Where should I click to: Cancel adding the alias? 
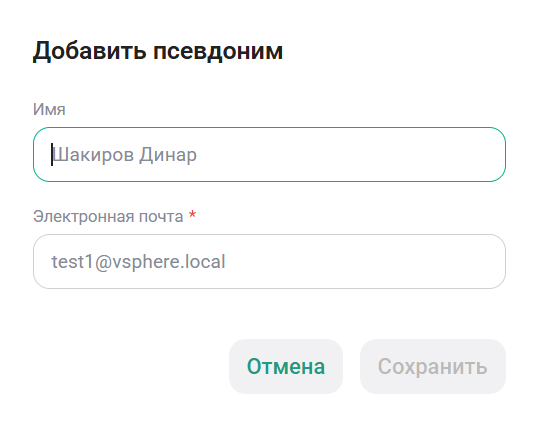click(286, 366)
